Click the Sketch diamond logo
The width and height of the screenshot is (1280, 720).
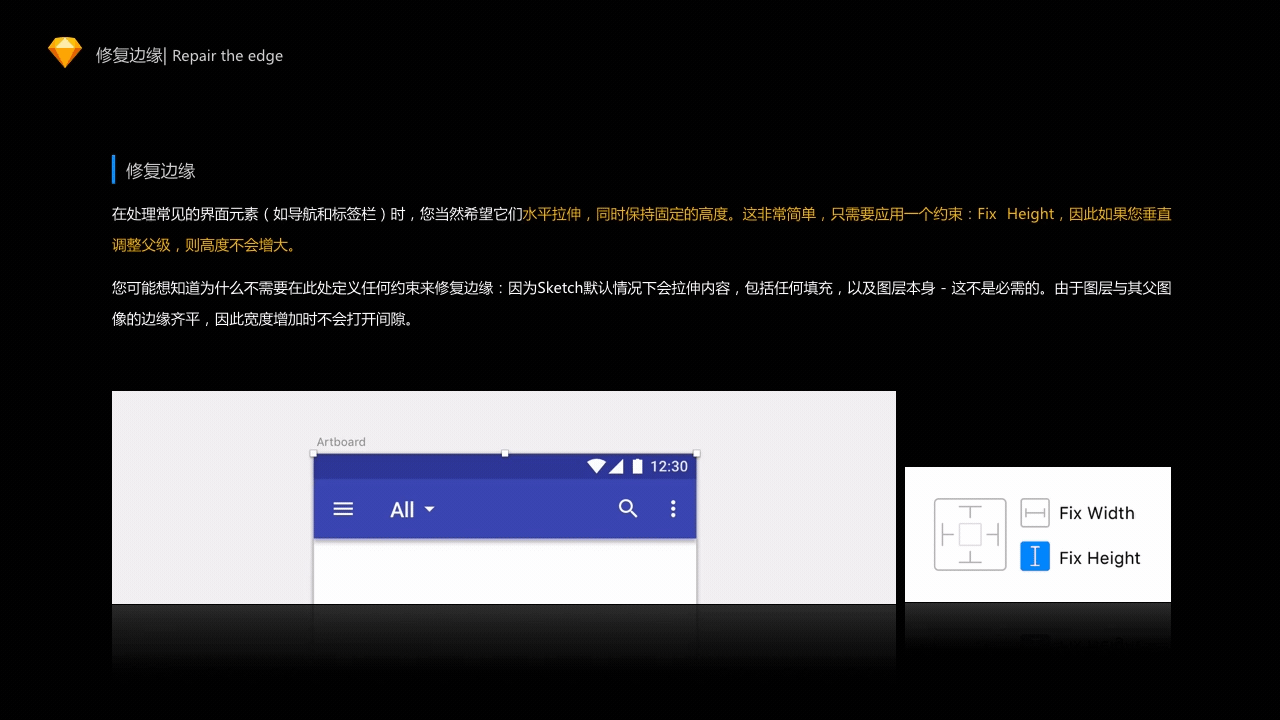(x=64, y=52)
